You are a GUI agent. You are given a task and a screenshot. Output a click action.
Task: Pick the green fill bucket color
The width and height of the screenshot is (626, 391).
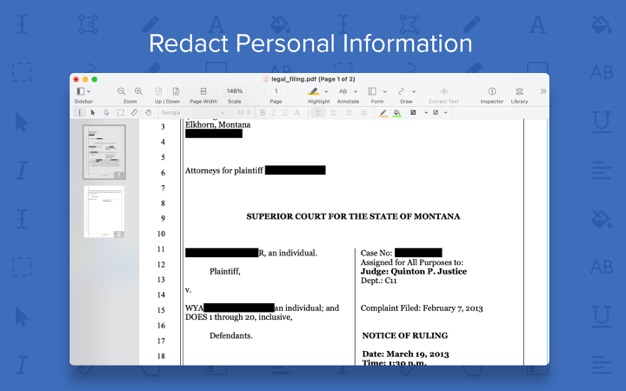[397, 113]
